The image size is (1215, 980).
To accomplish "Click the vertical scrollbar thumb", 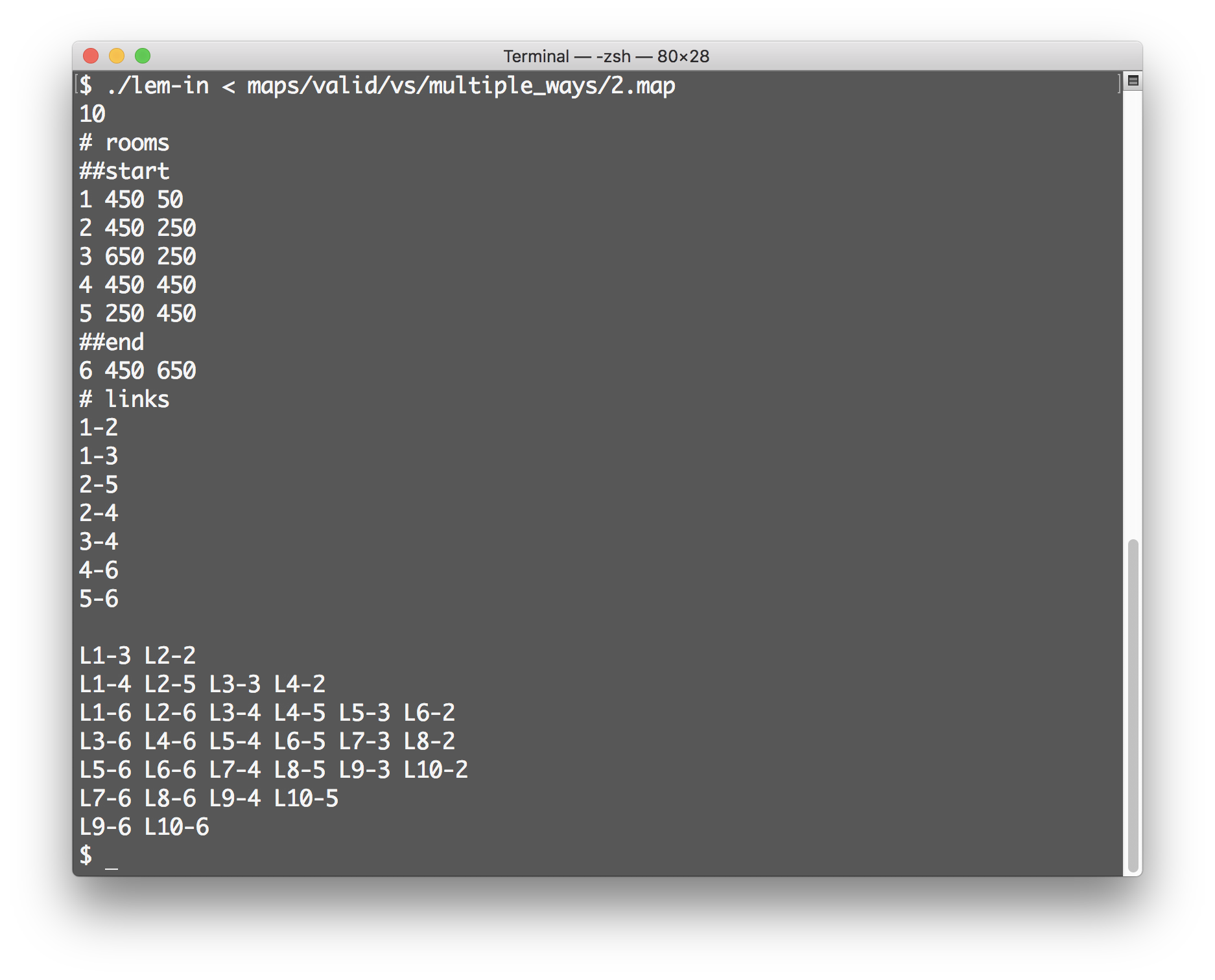I will click(x=1133, y=705).
